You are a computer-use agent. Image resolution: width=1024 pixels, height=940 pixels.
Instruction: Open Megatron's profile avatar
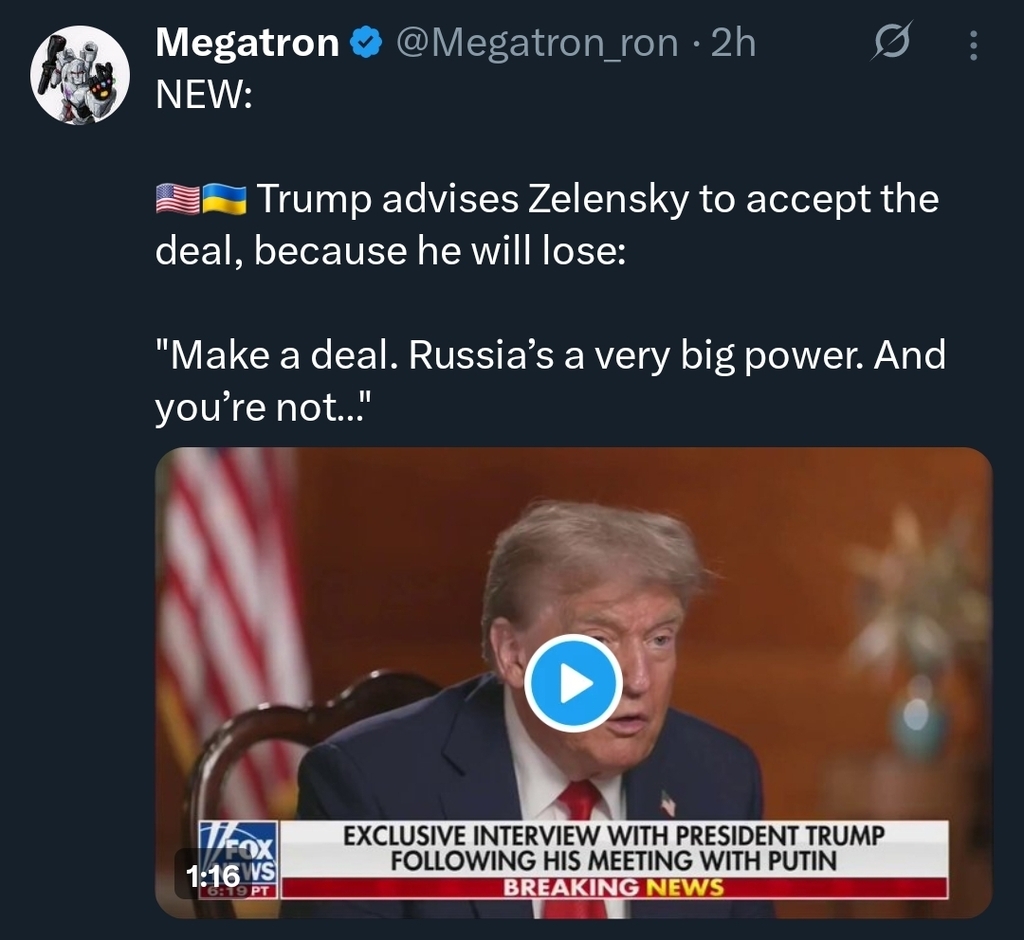click(x=80, y=75)
